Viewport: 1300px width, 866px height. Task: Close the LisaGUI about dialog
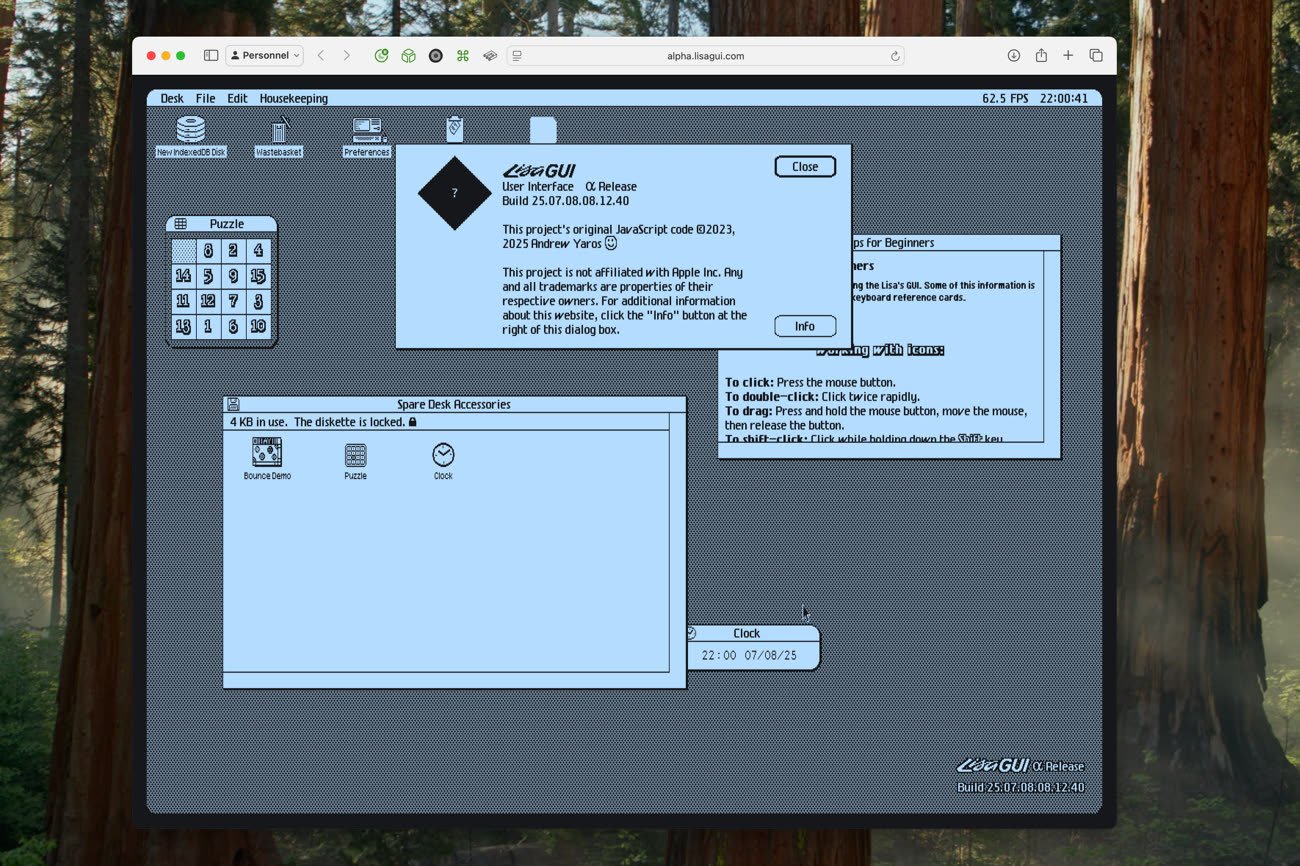click(805, 167)
